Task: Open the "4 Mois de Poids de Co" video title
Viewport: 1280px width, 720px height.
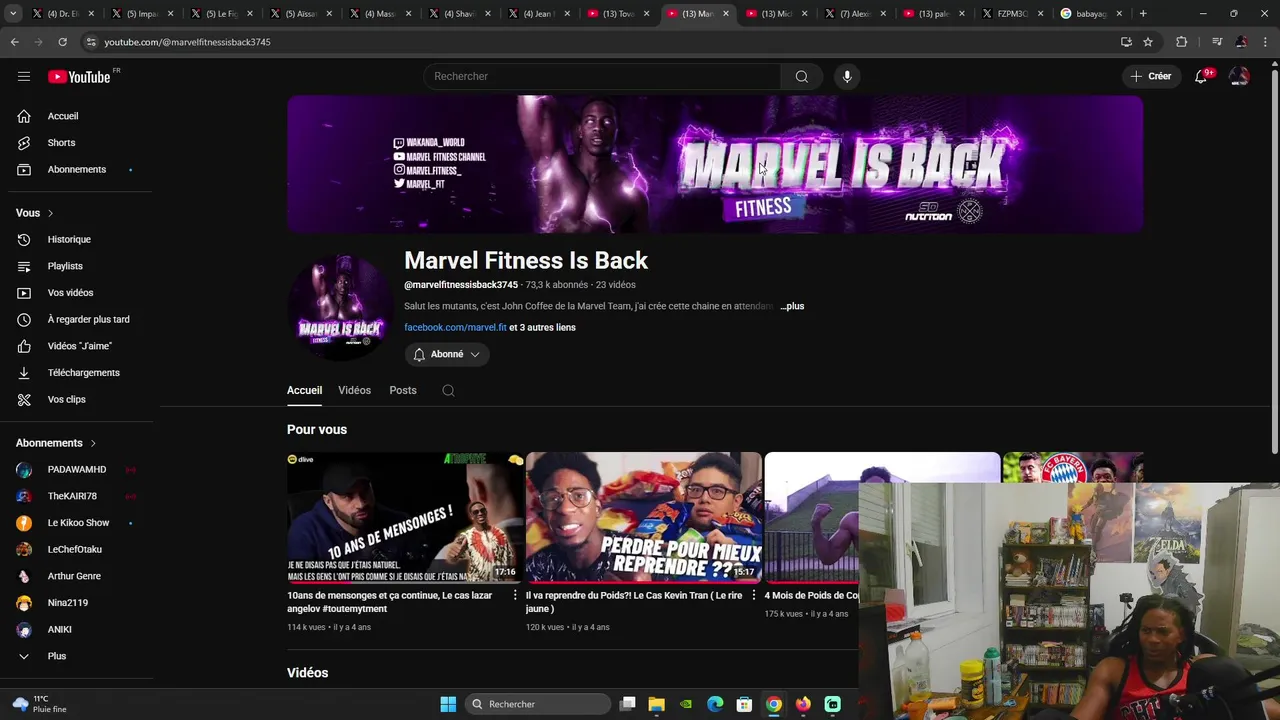Action: tap(811, 595)
